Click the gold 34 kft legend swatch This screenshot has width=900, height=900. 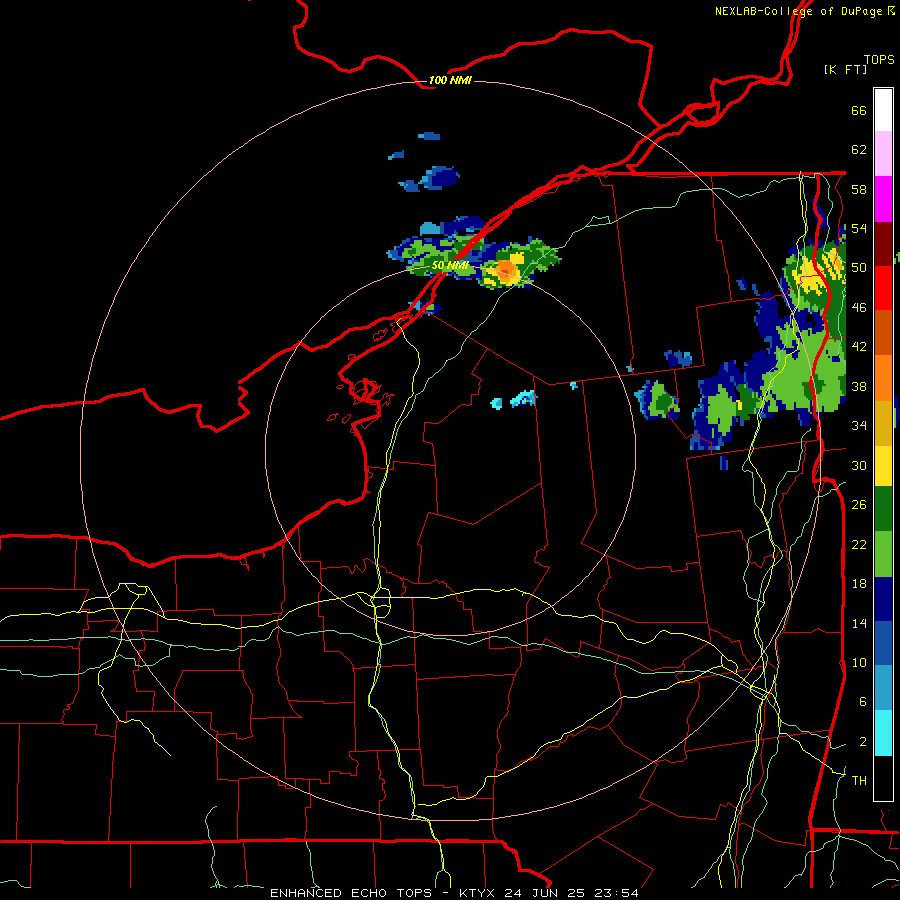[x=883, y=423]
